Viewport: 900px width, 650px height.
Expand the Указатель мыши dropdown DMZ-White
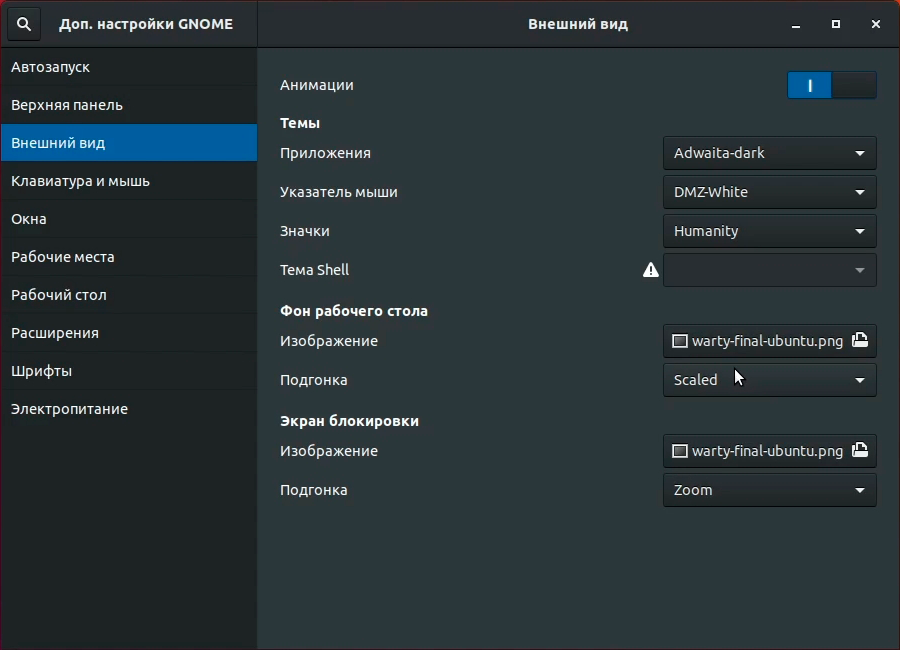(x=769, y=192)
